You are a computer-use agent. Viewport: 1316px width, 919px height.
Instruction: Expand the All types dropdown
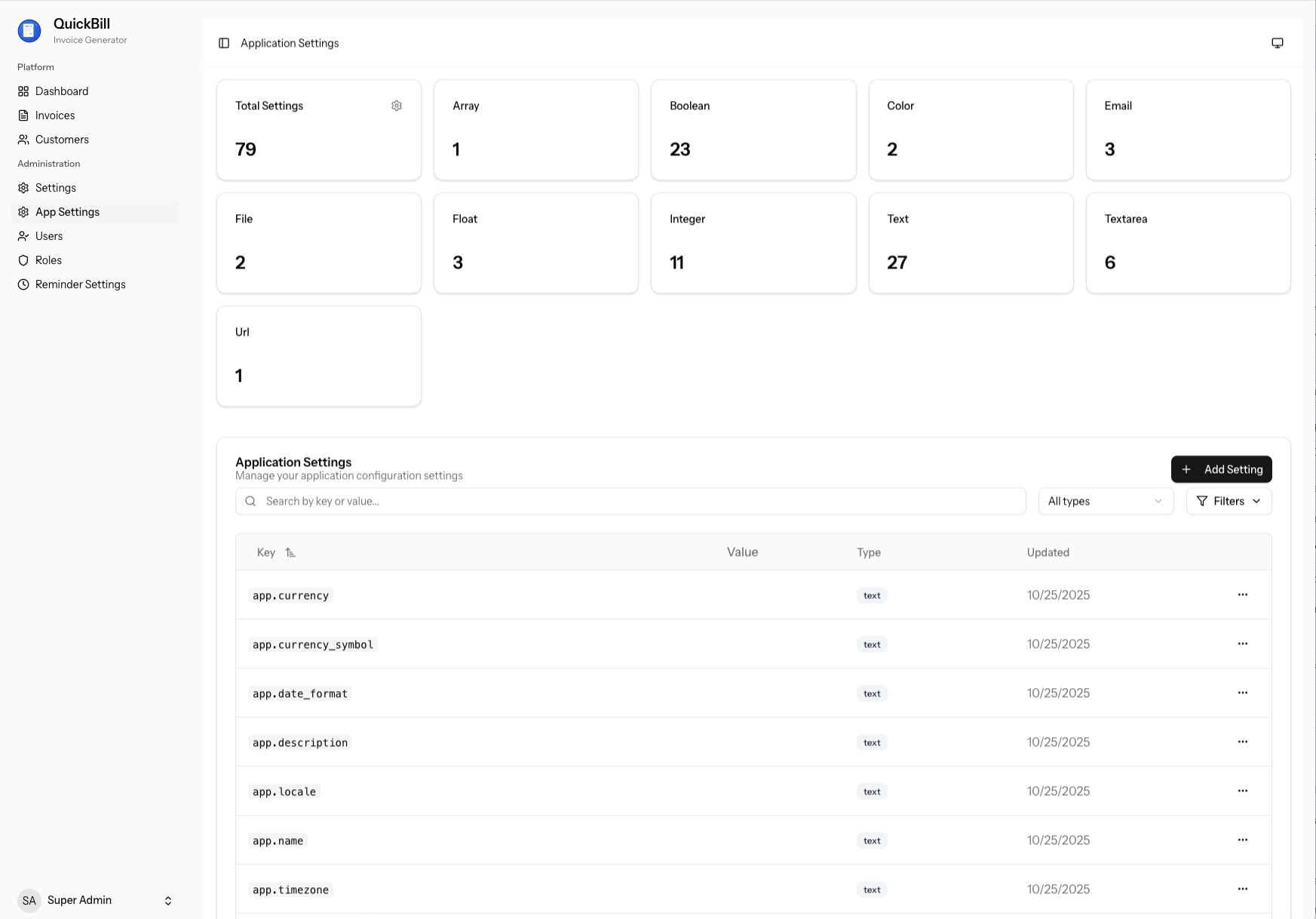[1105, 501]
